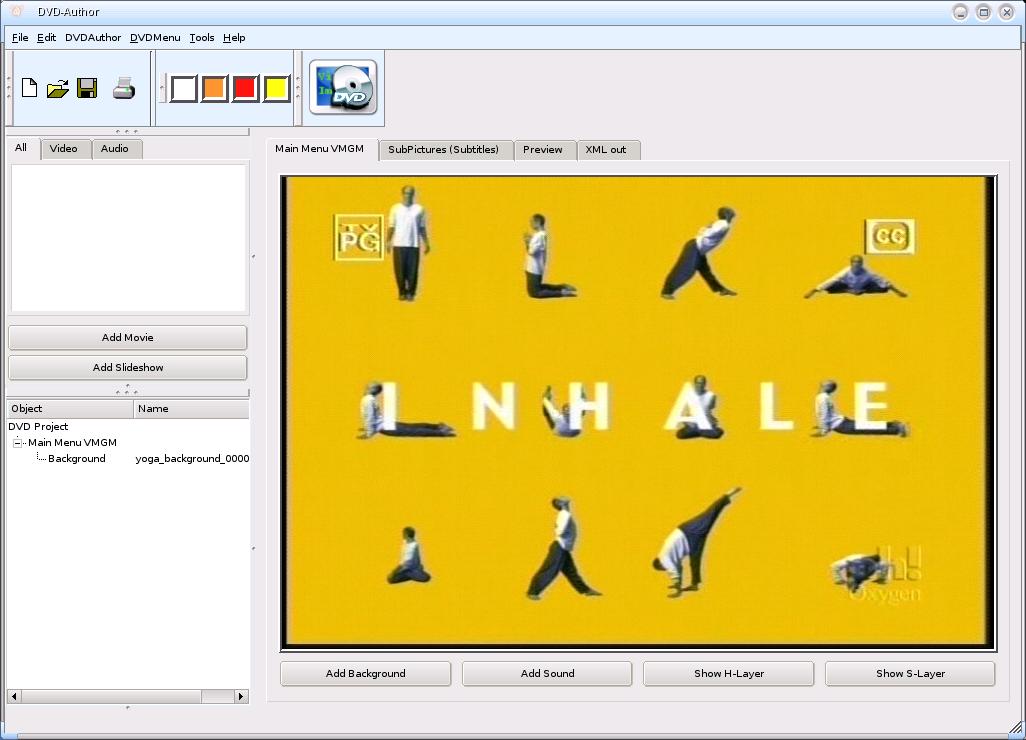Select the white color swatch
1026x740 pixels.
click(183, 88)
